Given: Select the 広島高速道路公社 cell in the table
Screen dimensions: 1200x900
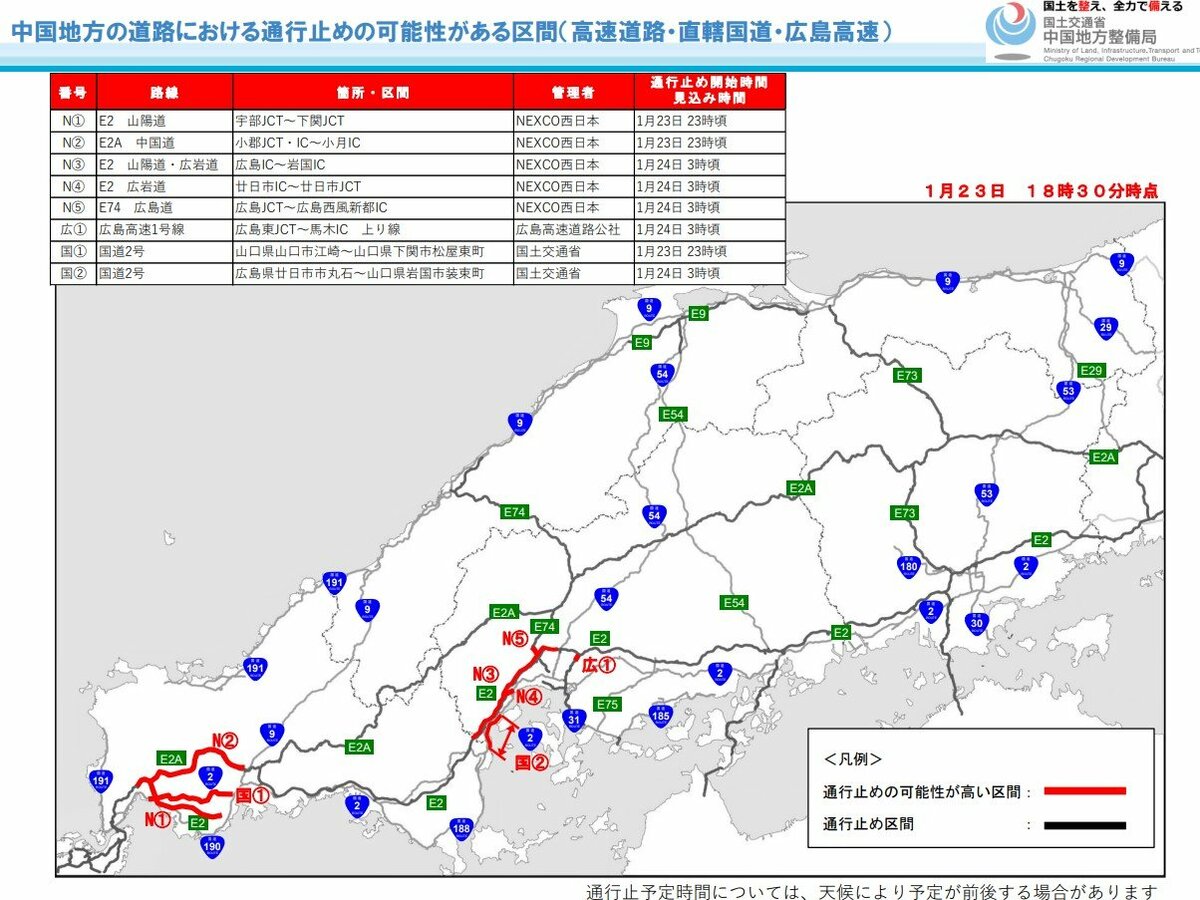Looking at the screenshot, I should [x=567, y=229].
